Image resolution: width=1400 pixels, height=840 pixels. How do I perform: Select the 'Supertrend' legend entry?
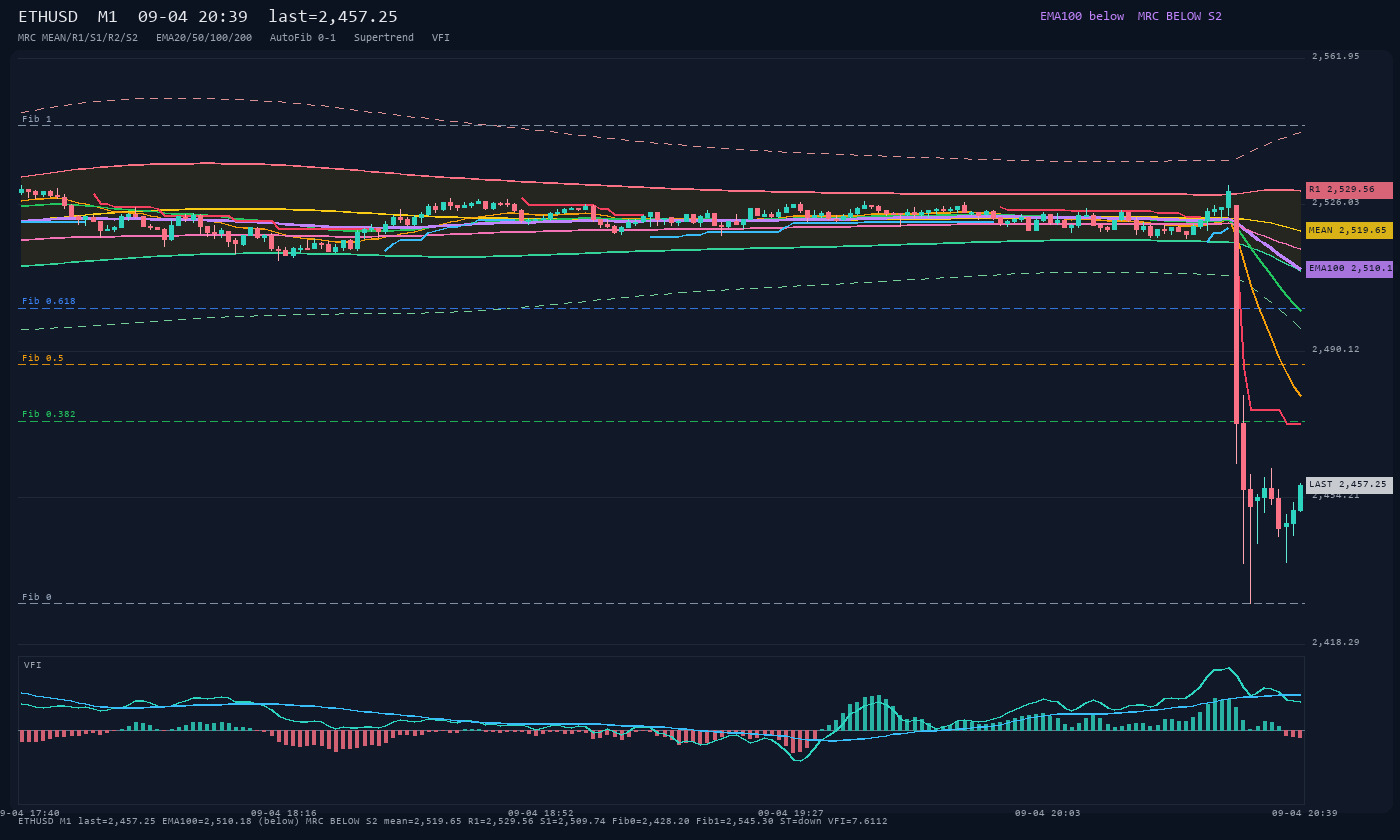click(x=384, y=37)
